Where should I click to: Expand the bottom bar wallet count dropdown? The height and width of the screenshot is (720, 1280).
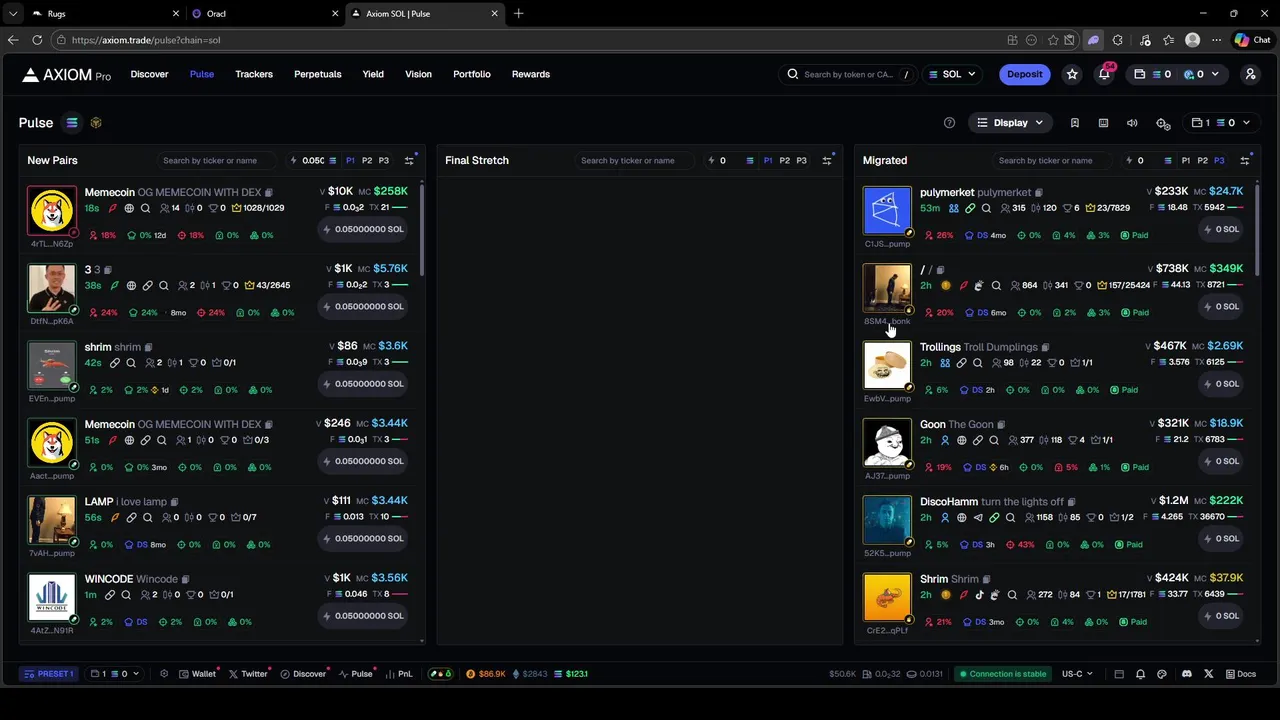point(115,674)
